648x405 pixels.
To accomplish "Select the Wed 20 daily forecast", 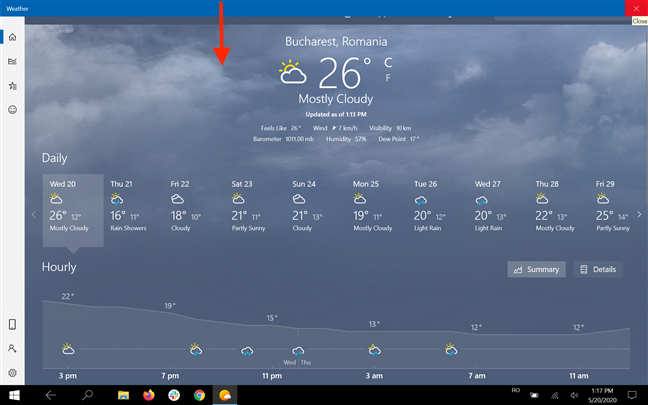I will tap(73, 210).
